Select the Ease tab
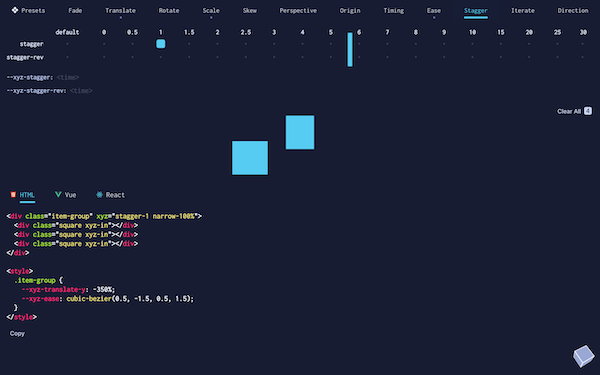The width and height of the screenshot is (600, 375). pyautogui.click(x=434, y=11)
